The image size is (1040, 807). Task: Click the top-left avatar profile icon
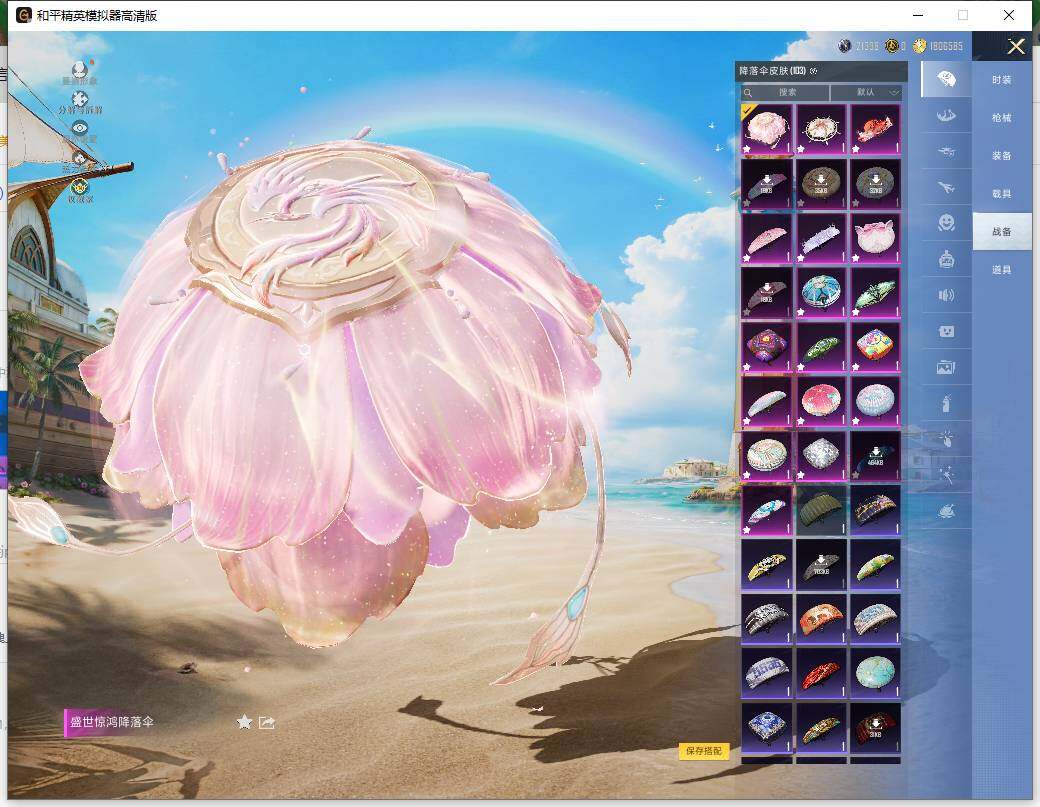tap(80, 69)
